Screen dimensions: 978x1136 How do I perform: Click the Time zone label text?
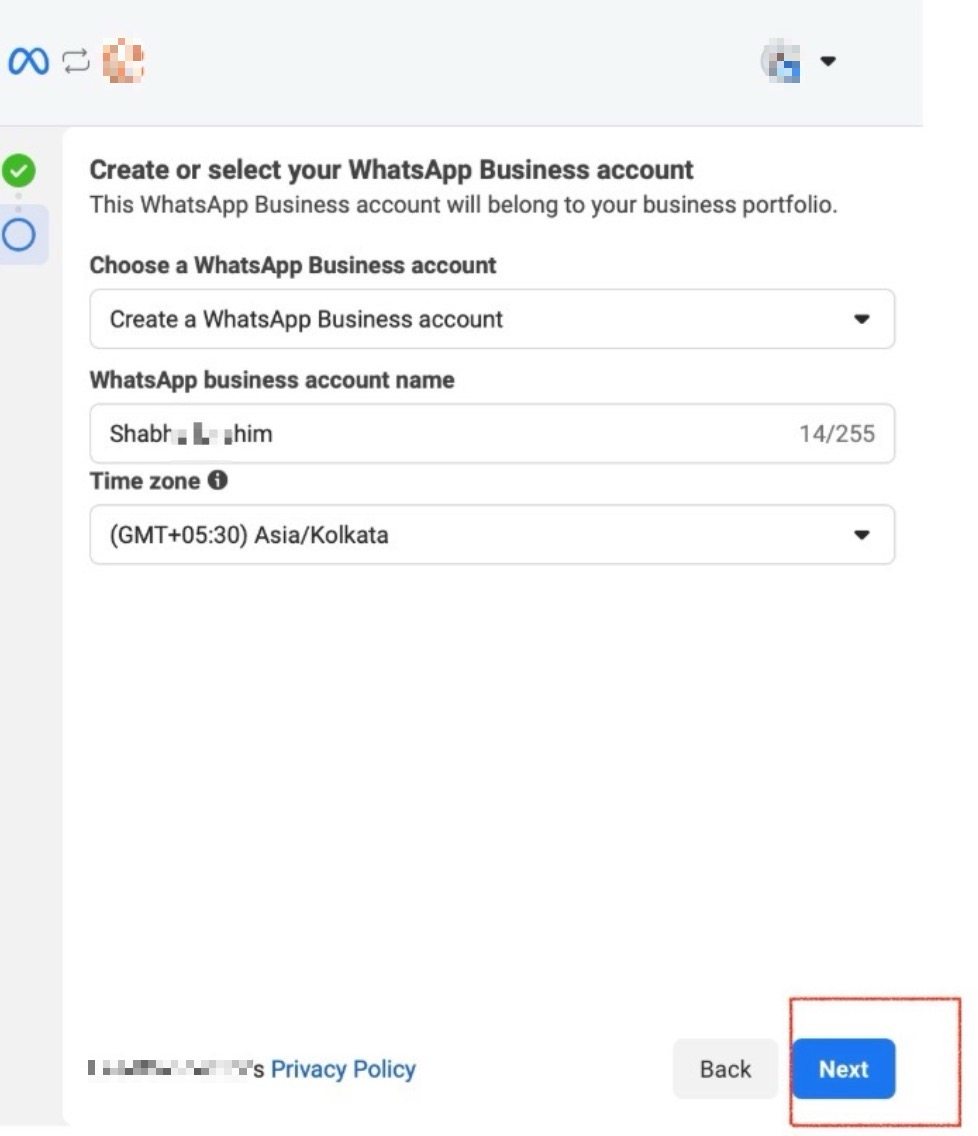145,481
